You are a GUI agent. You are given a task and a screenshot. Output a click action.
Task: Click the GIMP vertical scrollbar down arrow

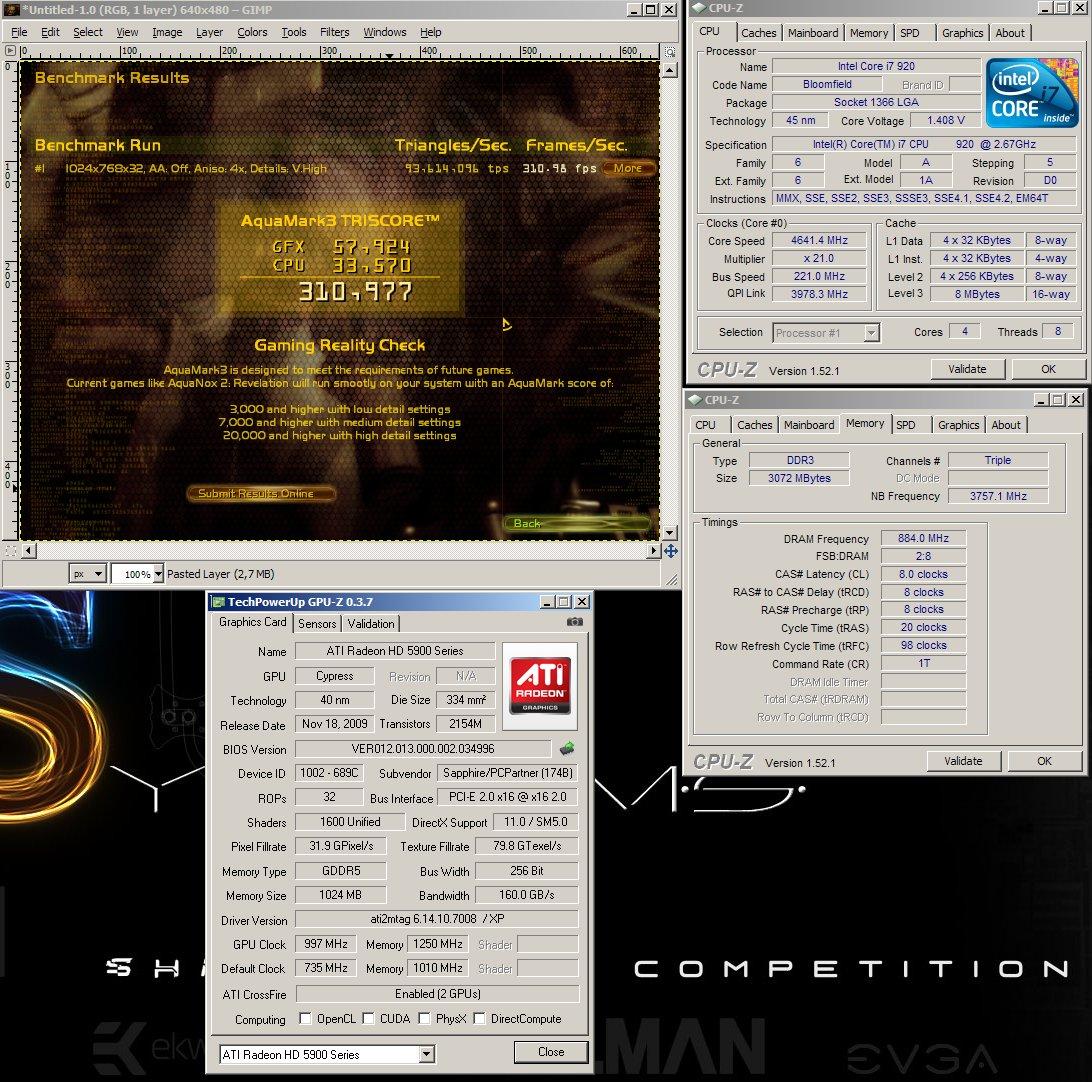click(670, 533)
